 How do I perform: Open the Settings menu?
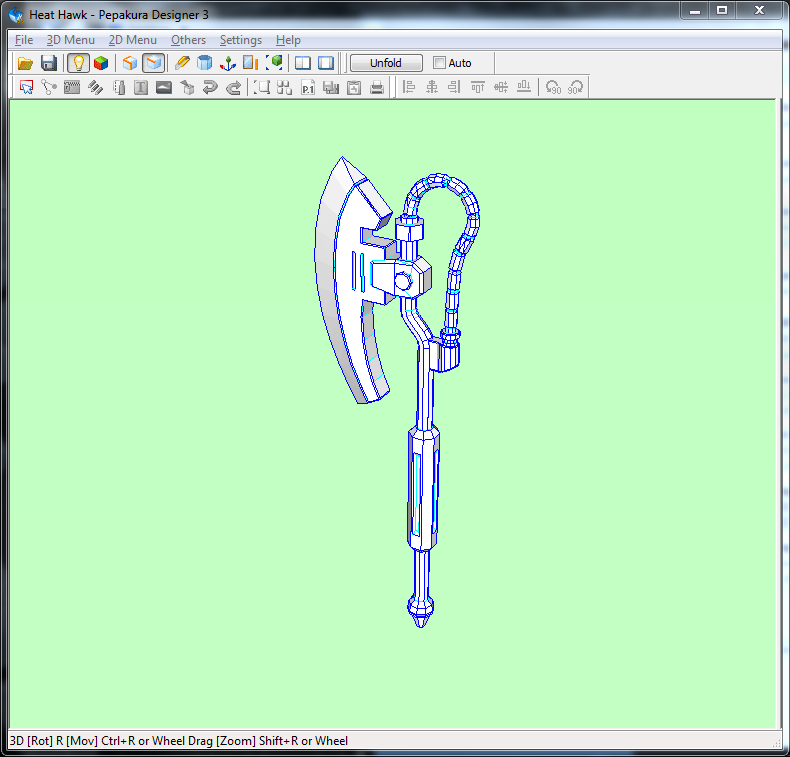point(241,40)
